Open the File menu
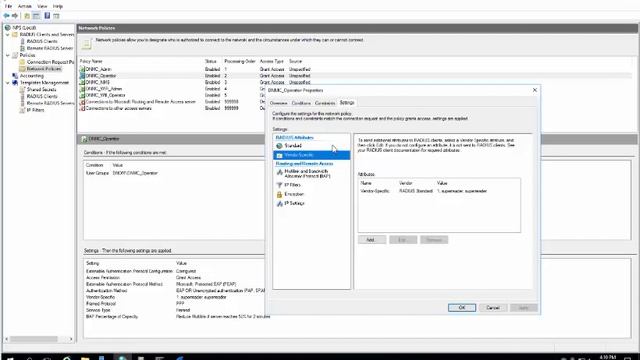Image resolution: width=640 pixels, height=360 pixels. coord(8,6)
